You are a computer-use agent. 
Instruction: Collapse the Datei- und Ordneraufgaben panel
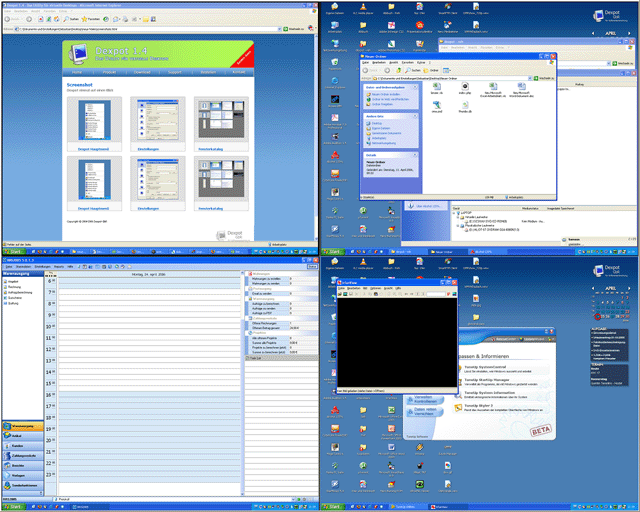pos(416,86)
